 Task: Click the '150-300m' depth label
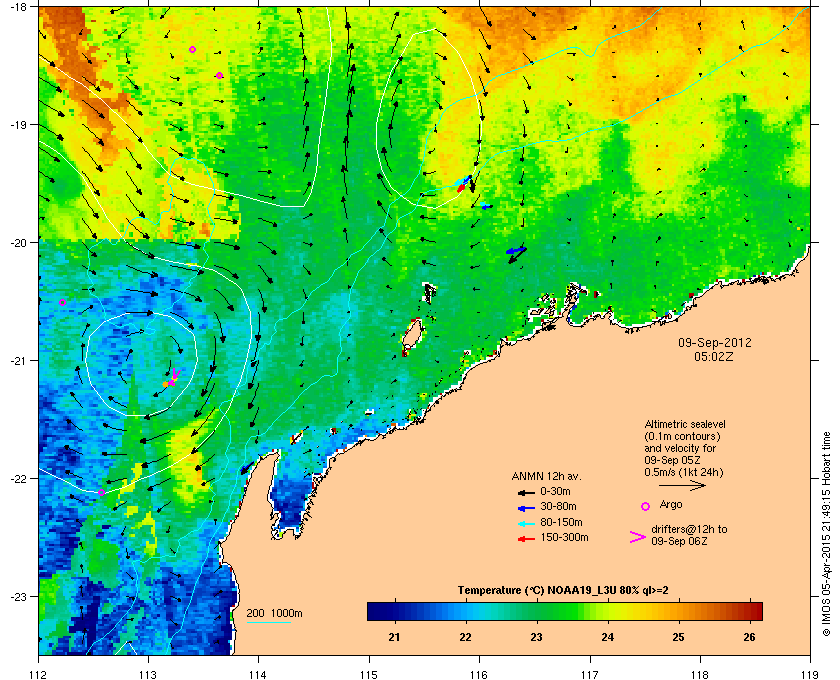coord(564,537)
